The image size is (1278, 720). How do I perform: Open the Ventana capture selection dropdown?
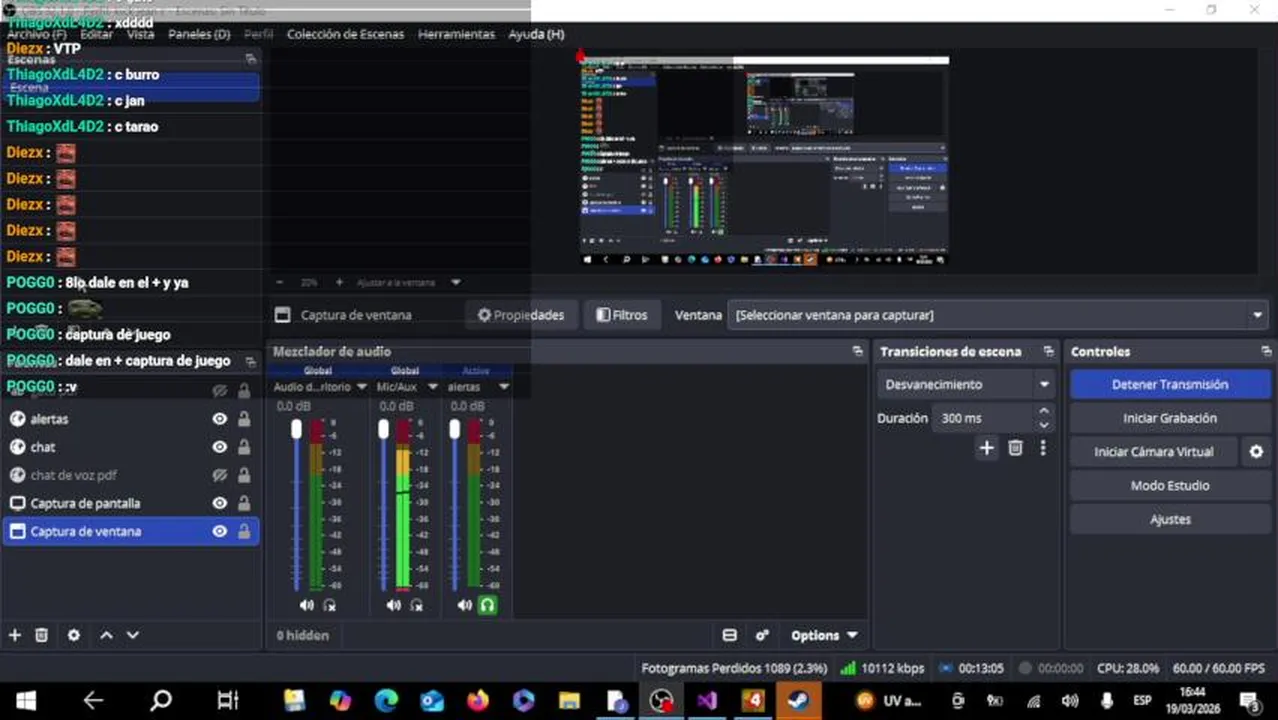997,315
